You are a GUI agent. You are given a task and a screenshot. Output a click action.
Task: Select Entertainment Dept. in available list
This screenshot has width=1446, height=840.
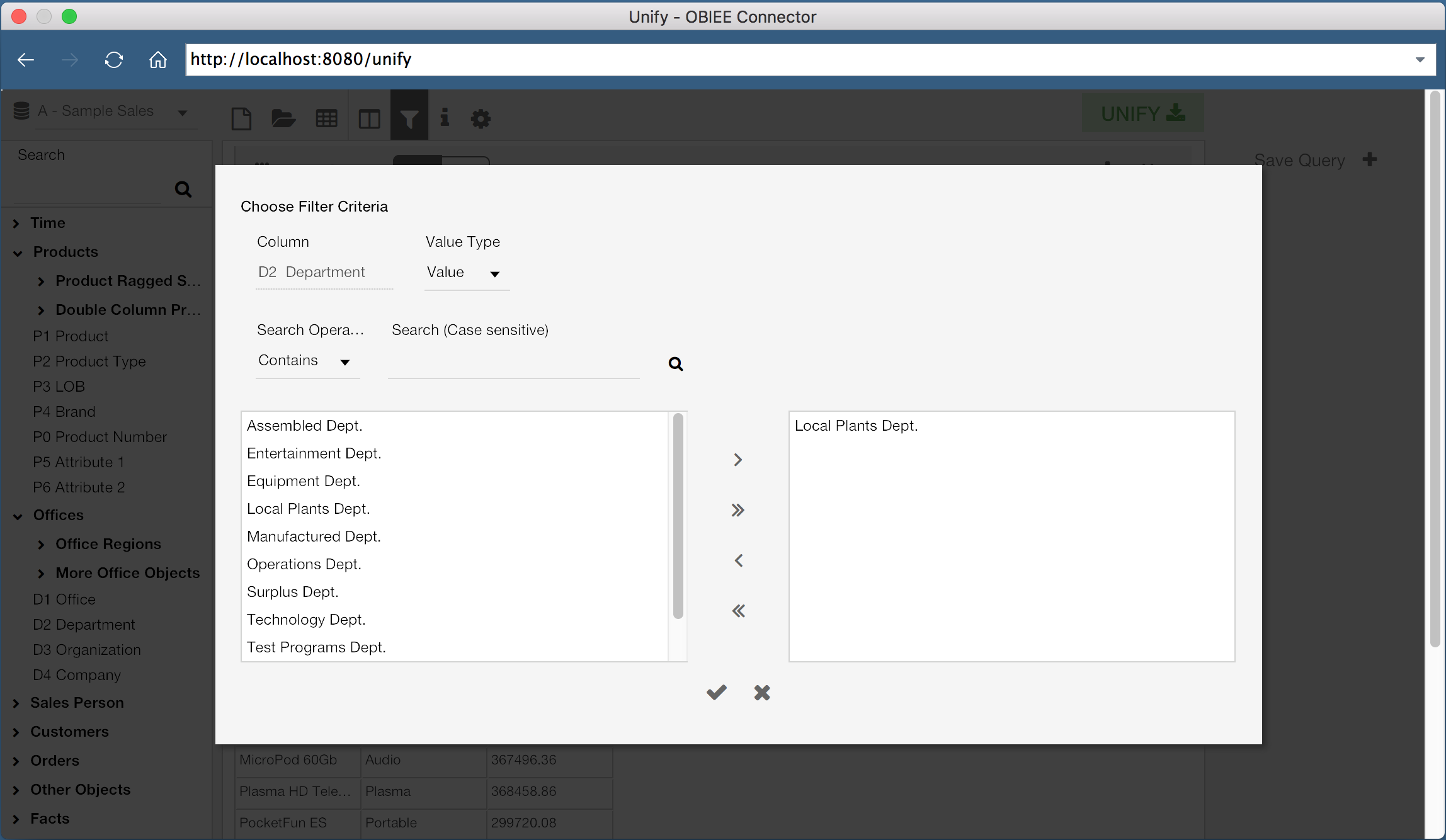click(314, 453)
